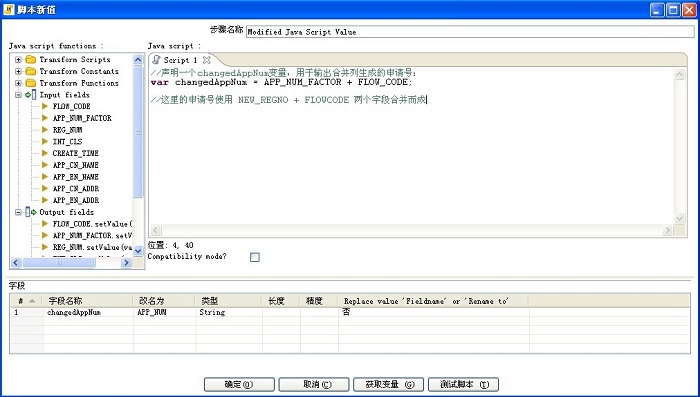The height and width of the screenshot is (397, 700).
Task: Click the function tree scroll down arrow
Action: [138, 252]
